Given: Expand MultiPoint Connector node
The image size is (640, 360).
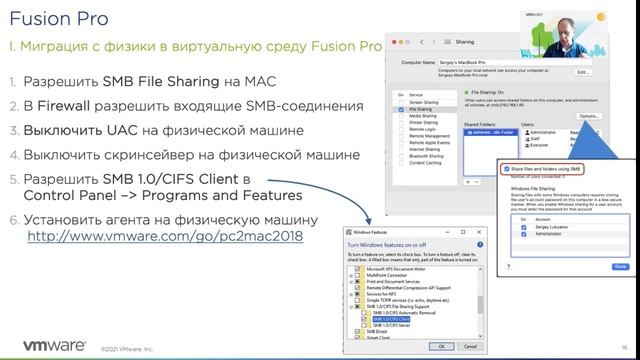Looking at the screenshot, I should pyautogui.click(x=351, y=276).
